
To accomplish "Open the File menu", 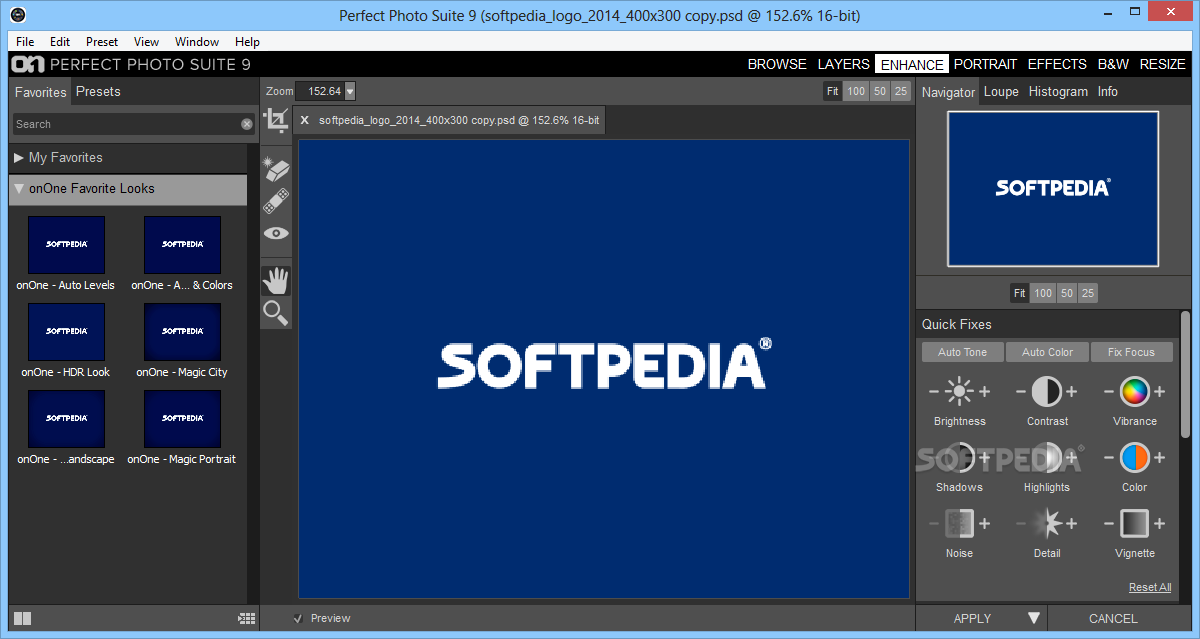I will pyautogui.click(x=25, y=42).
